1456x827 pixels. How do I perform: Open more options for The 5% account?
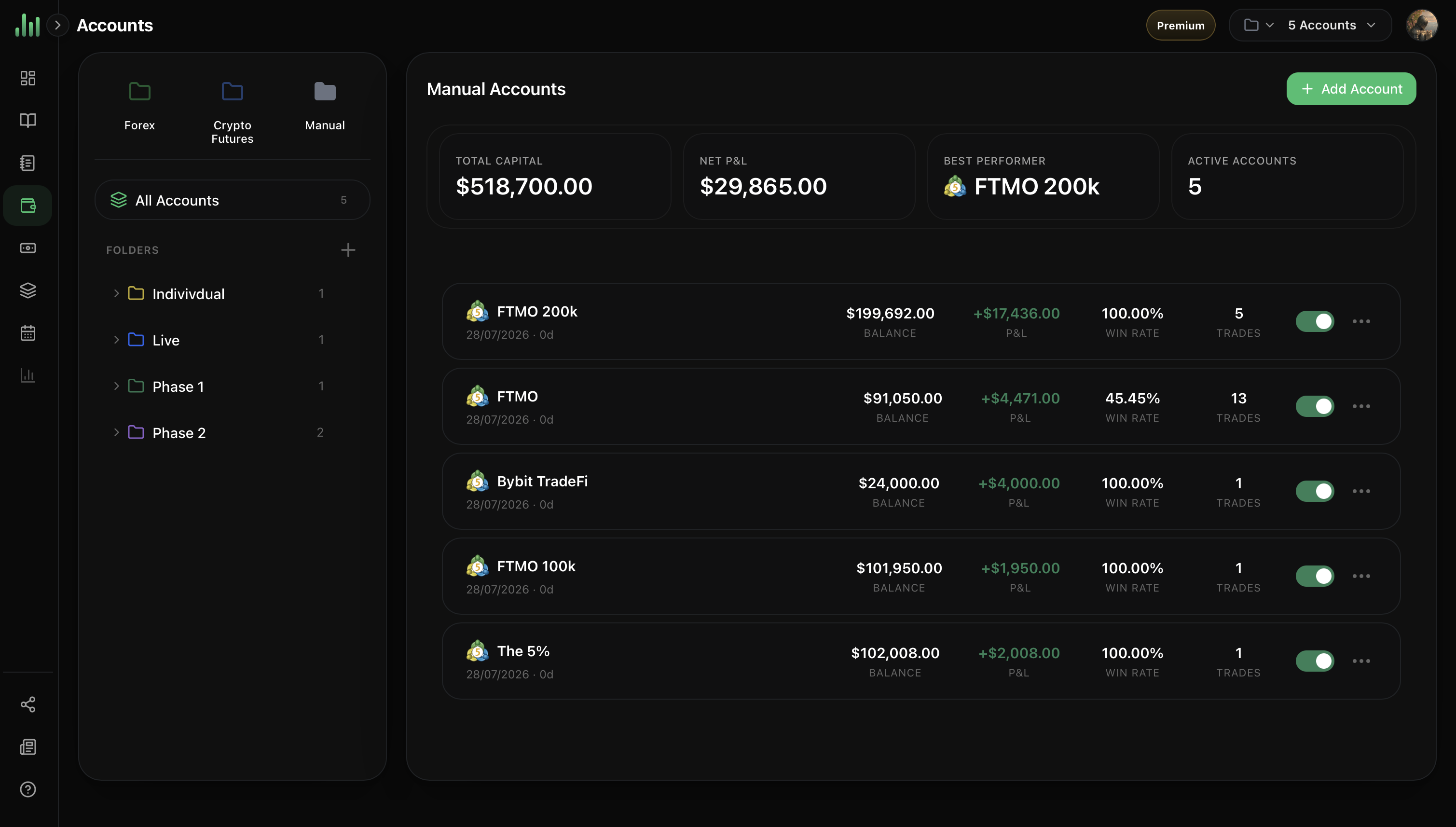(x=1361, y=661)
